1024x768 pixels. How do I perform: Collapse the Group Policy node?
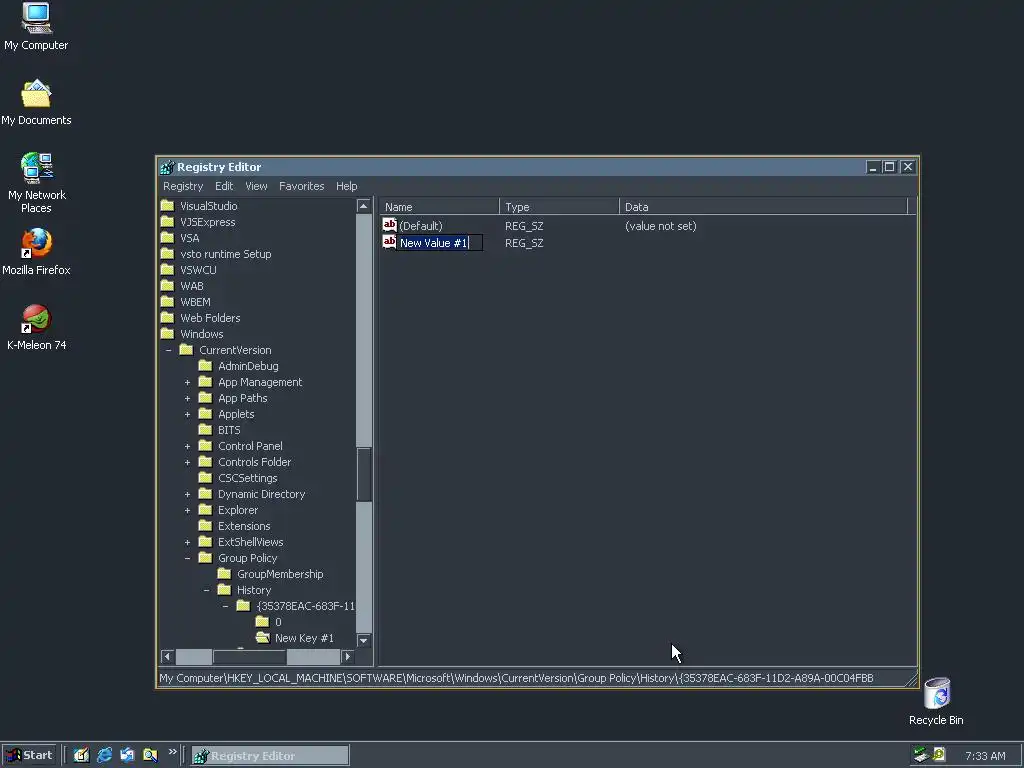click(x=187, y=558)
